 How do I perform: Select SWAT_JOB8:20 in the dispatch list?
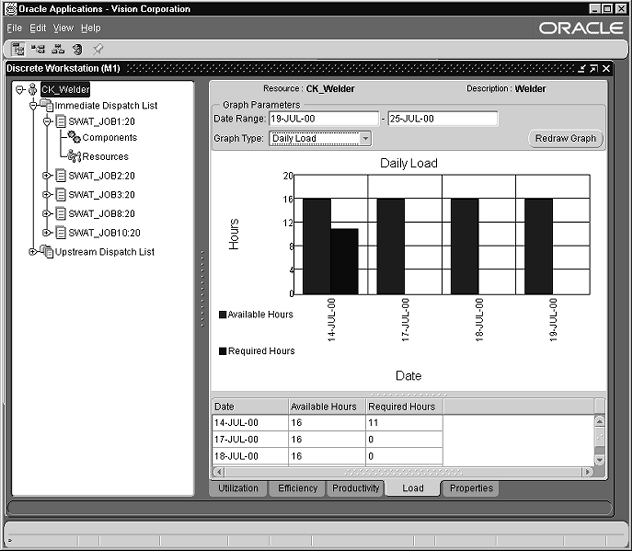click(x=102, y=214)
